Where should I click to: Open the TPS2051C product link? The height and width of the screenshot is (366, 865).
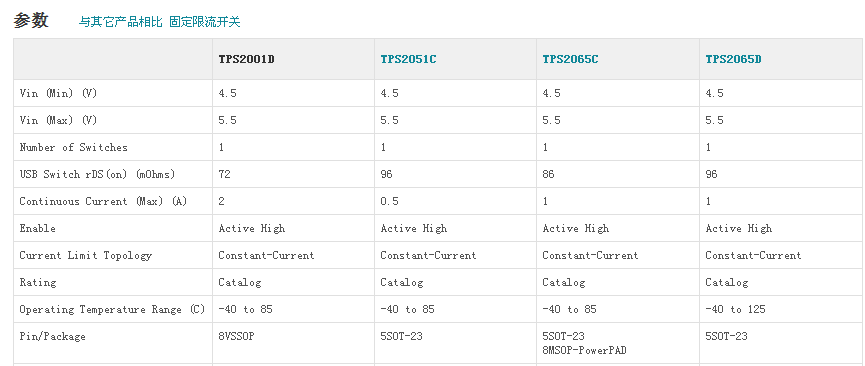pos(408,59)
